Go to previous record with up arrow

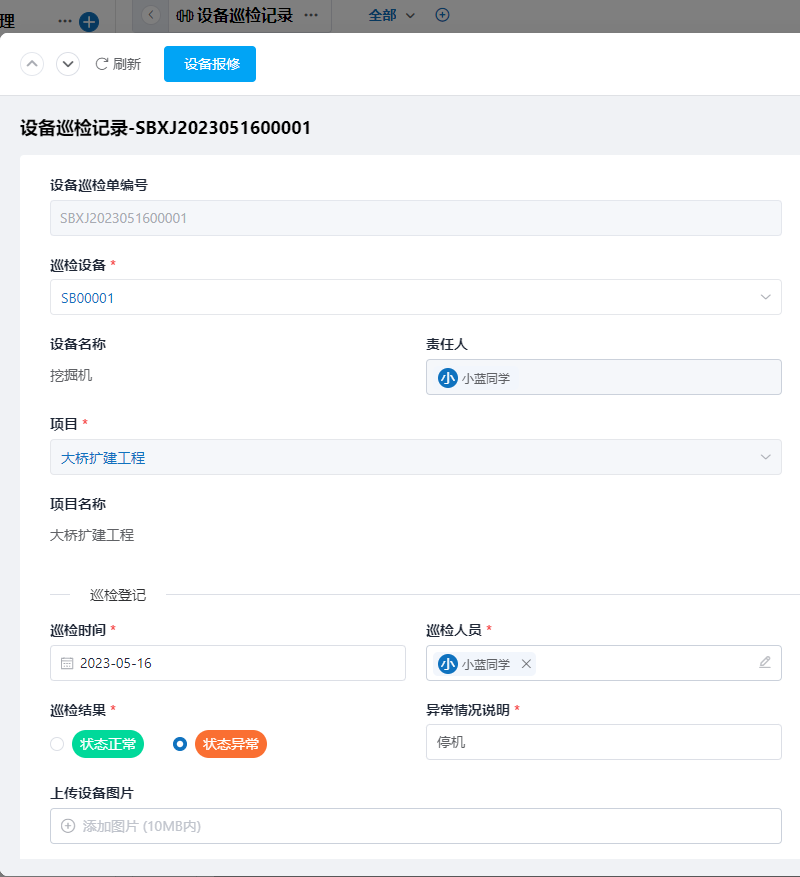coord(32,64)
